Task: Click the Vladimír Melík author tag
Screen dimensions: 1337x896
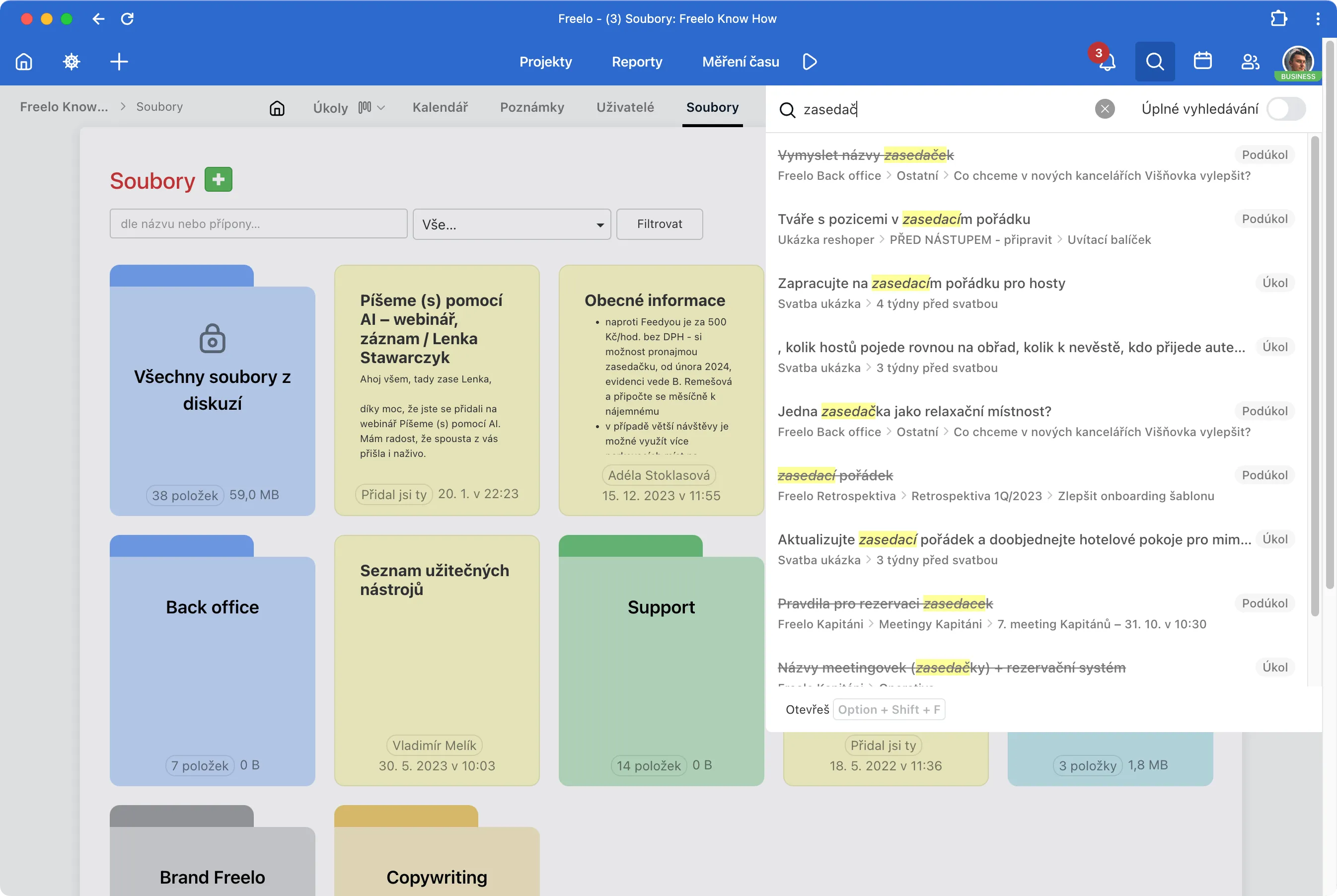Action: point(434,745)
